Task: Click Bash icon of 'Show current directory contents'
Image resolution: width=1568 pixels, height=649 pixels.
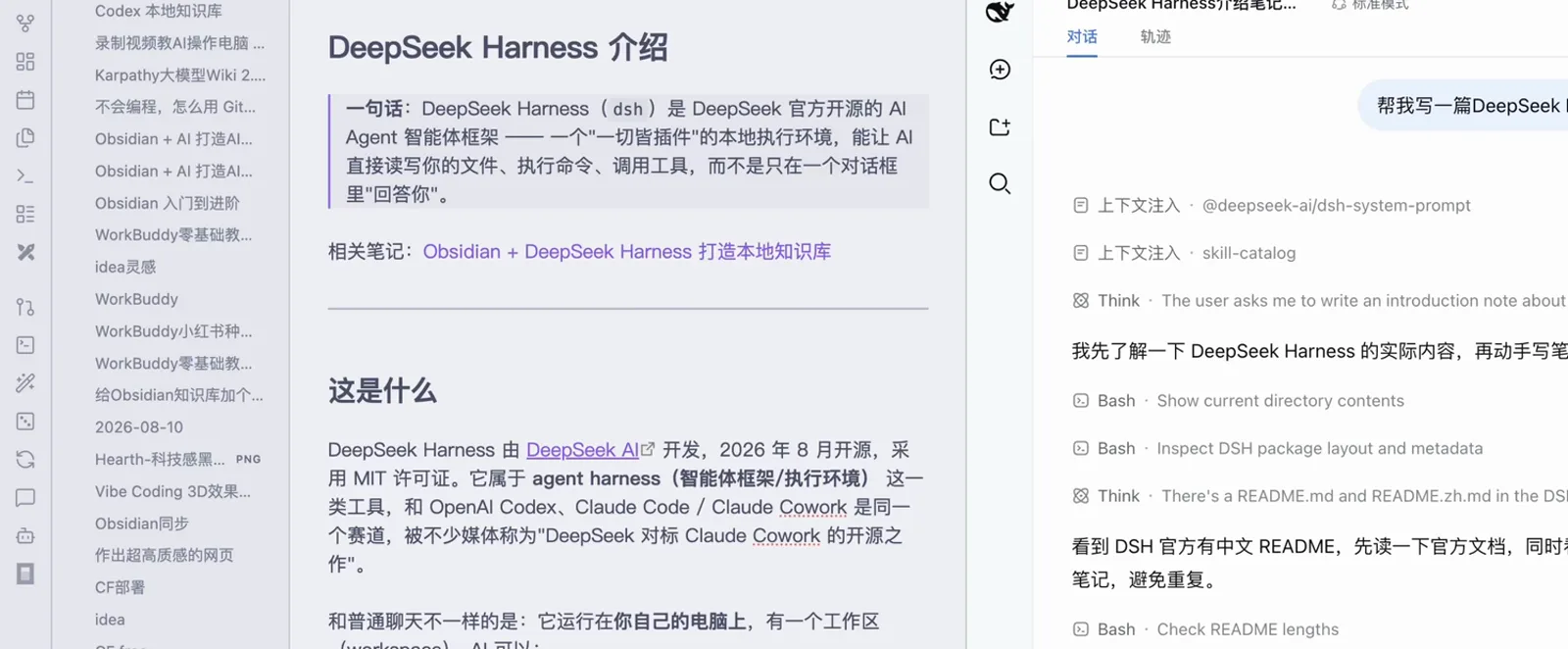Action: (x=1081, y=401)
